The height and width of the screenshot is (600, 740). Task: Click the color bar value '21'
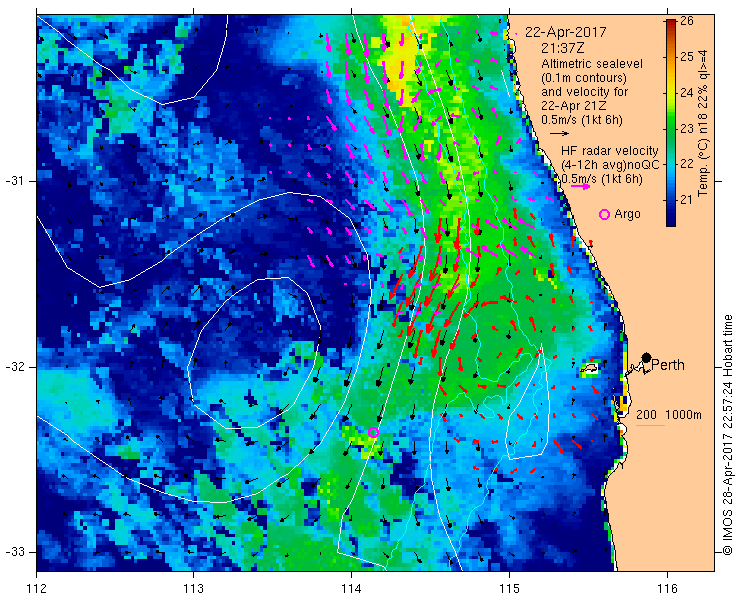[x=687, y=200]
